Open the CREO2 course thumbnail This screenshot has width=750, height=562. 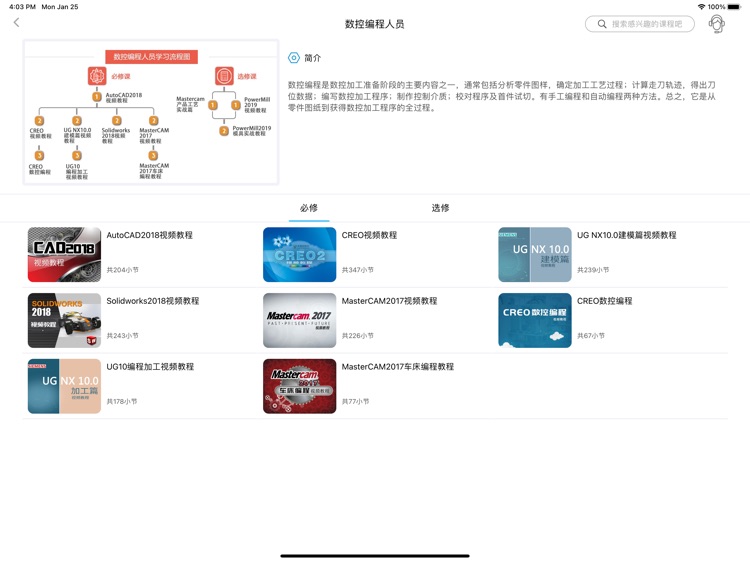coord(299,254)
